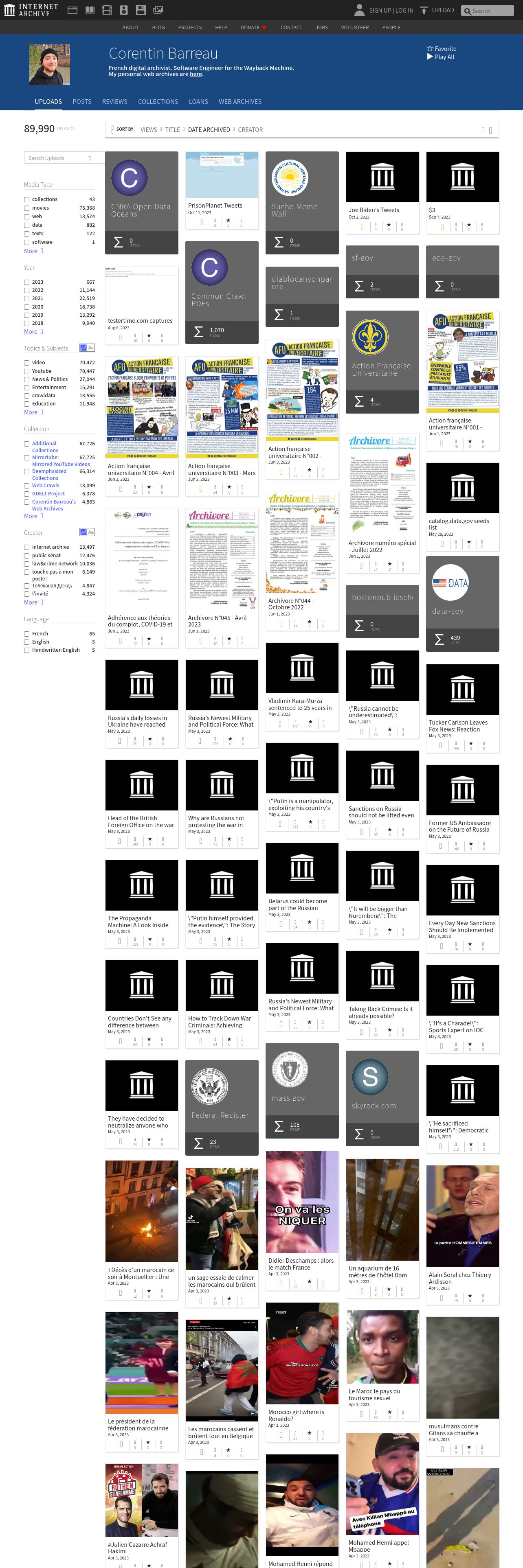Expand More under Media Type
The height and width of the screenshot is (1568, 523).
(x=33, y=251)
